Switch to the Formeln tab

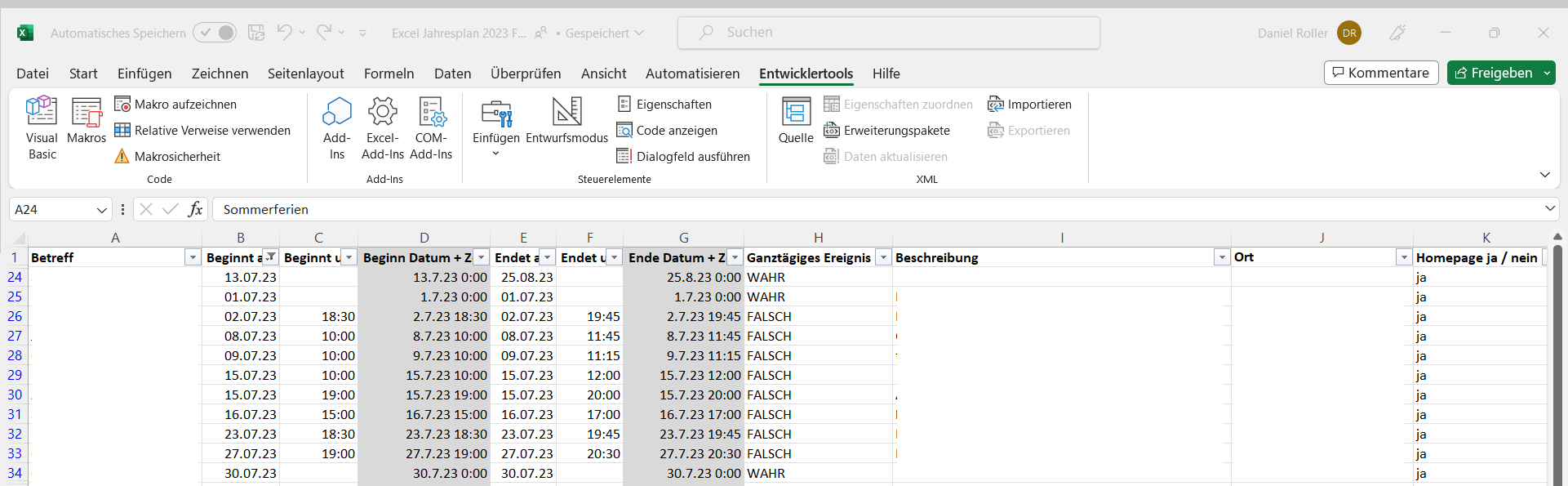click(389, 74)
